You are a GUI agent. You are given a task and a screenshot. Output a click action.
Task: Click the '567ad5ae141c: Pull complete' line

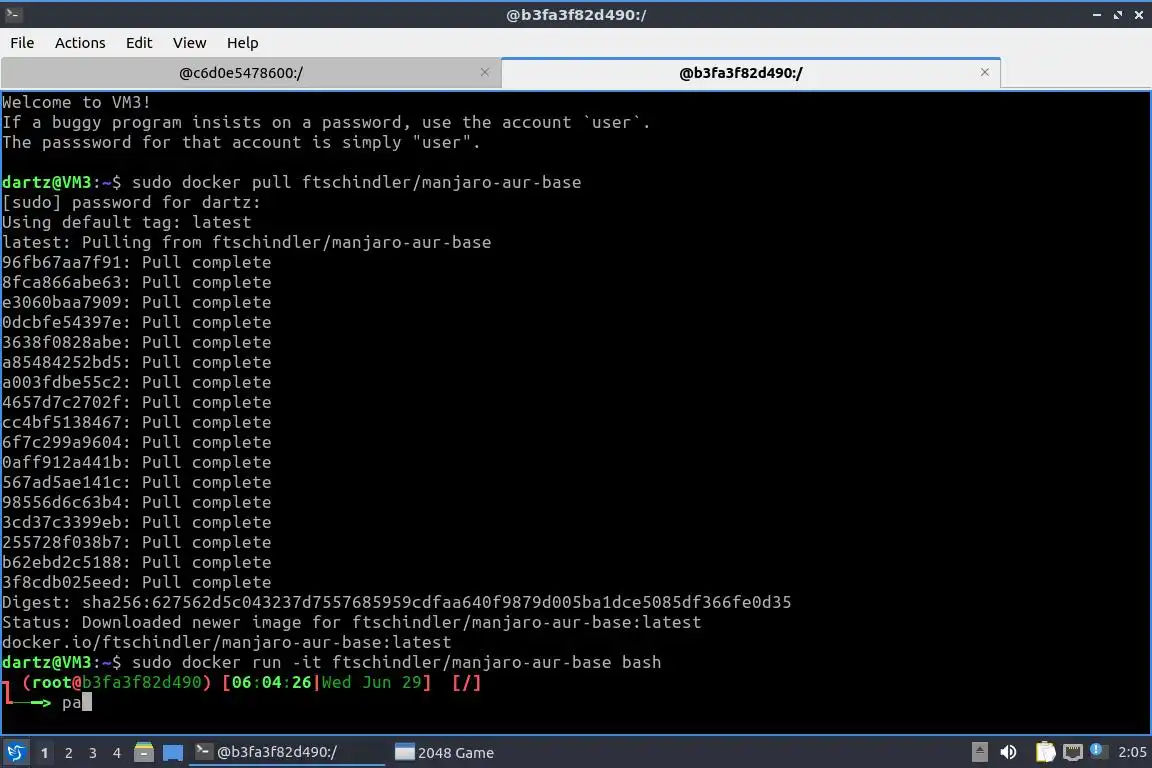pos(137,482)
